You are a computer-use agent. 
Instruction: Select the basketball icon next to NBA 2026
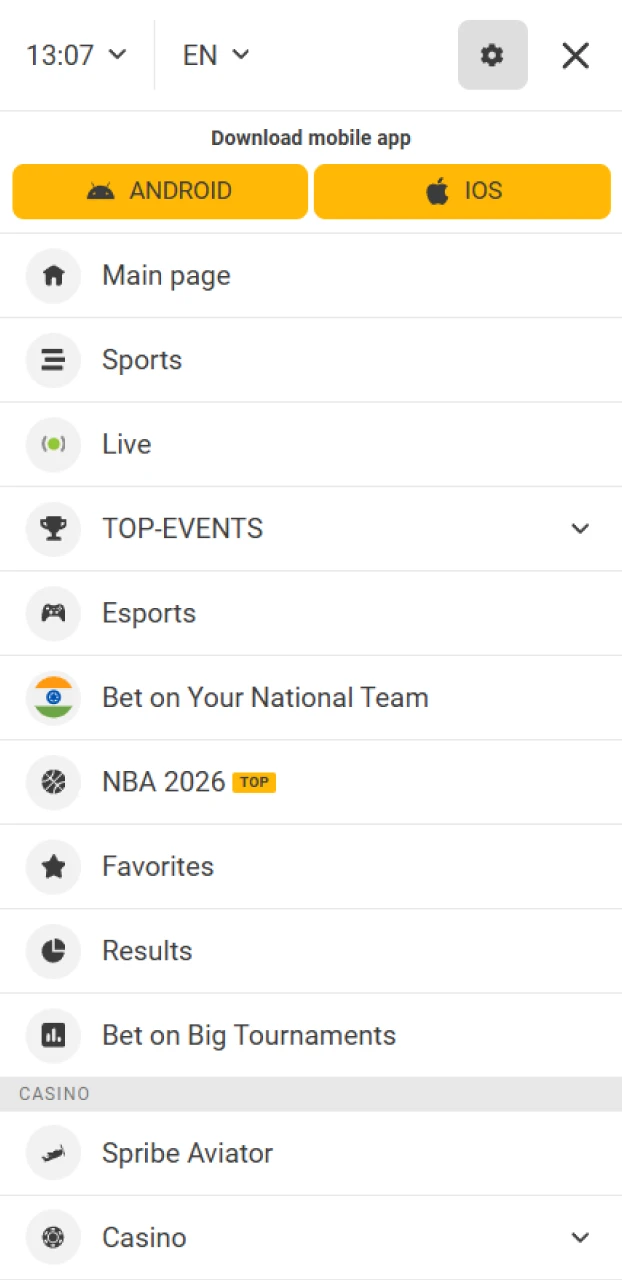[53, 782]
